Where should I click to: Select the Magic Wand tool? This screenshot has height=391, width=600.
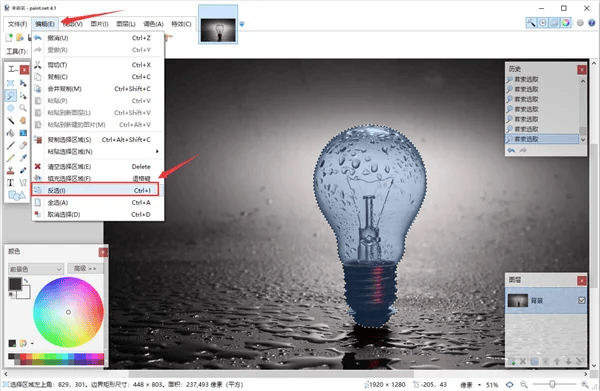click(x=10, y=121)
